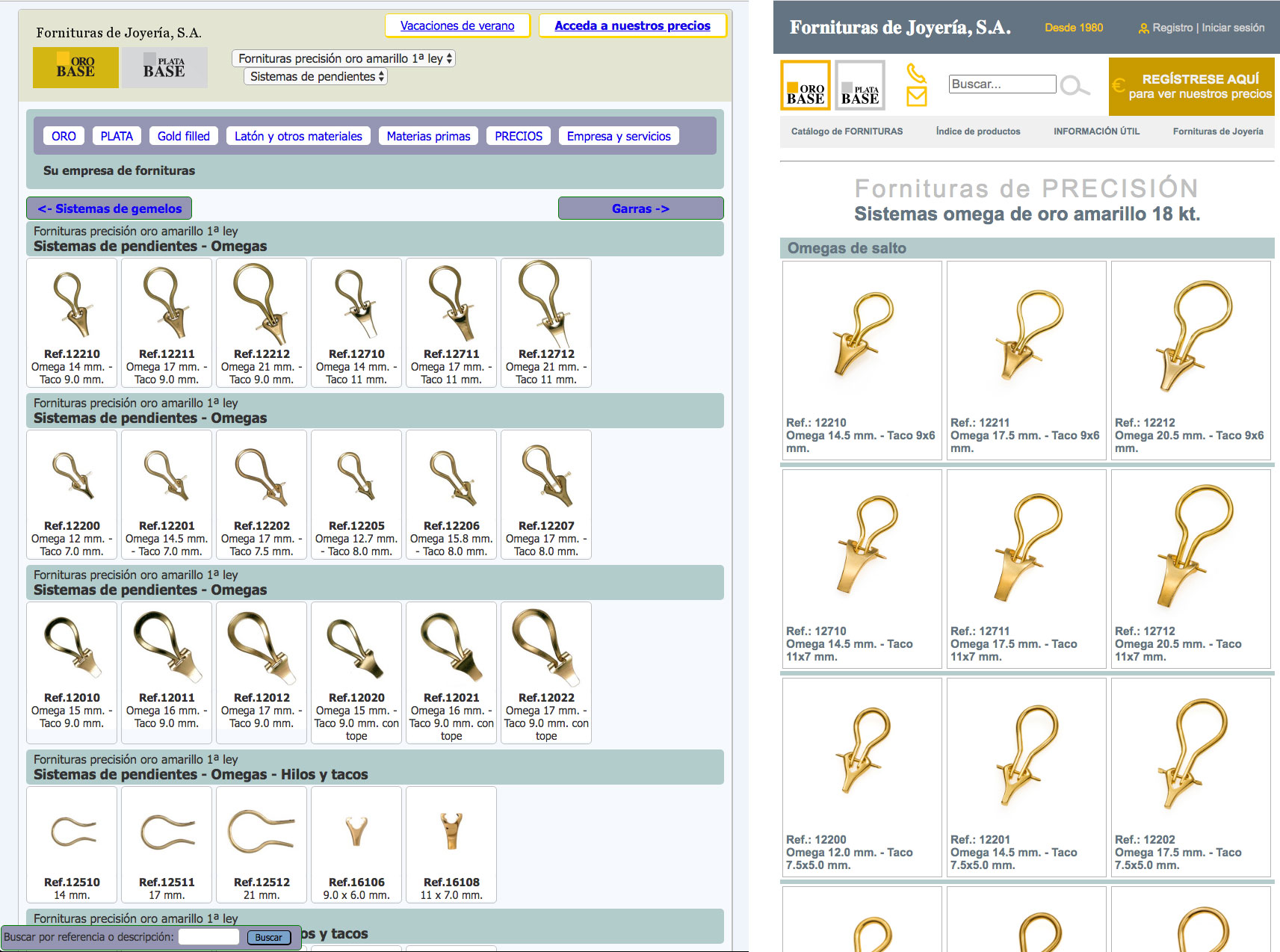This screenshot has height=952, width=1280.
Task: Open Índice de productos menu
Action: pos(978,132)
